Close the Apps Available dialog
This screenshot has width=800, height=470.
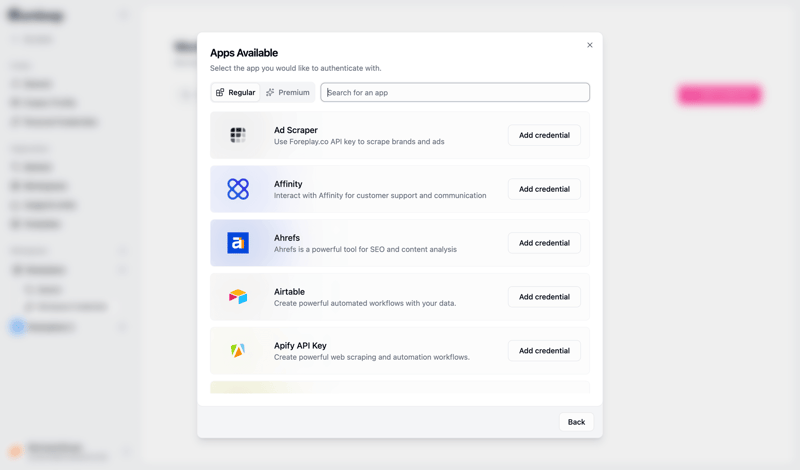[590, 45]
